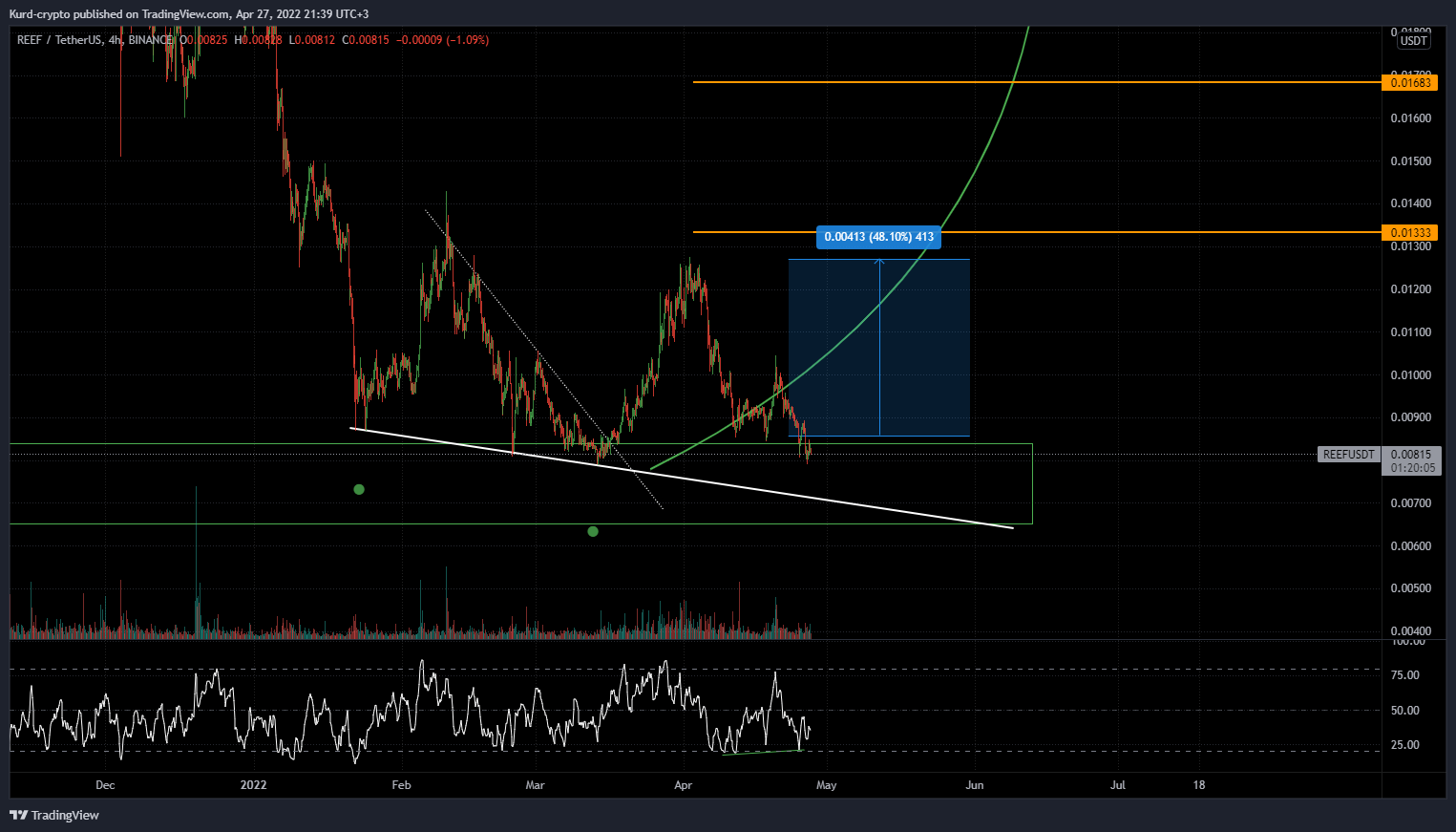Viewport: 1456px width, 832px height.
Task: Click the Mar label on time axis
Action: (x=535, y=785)
